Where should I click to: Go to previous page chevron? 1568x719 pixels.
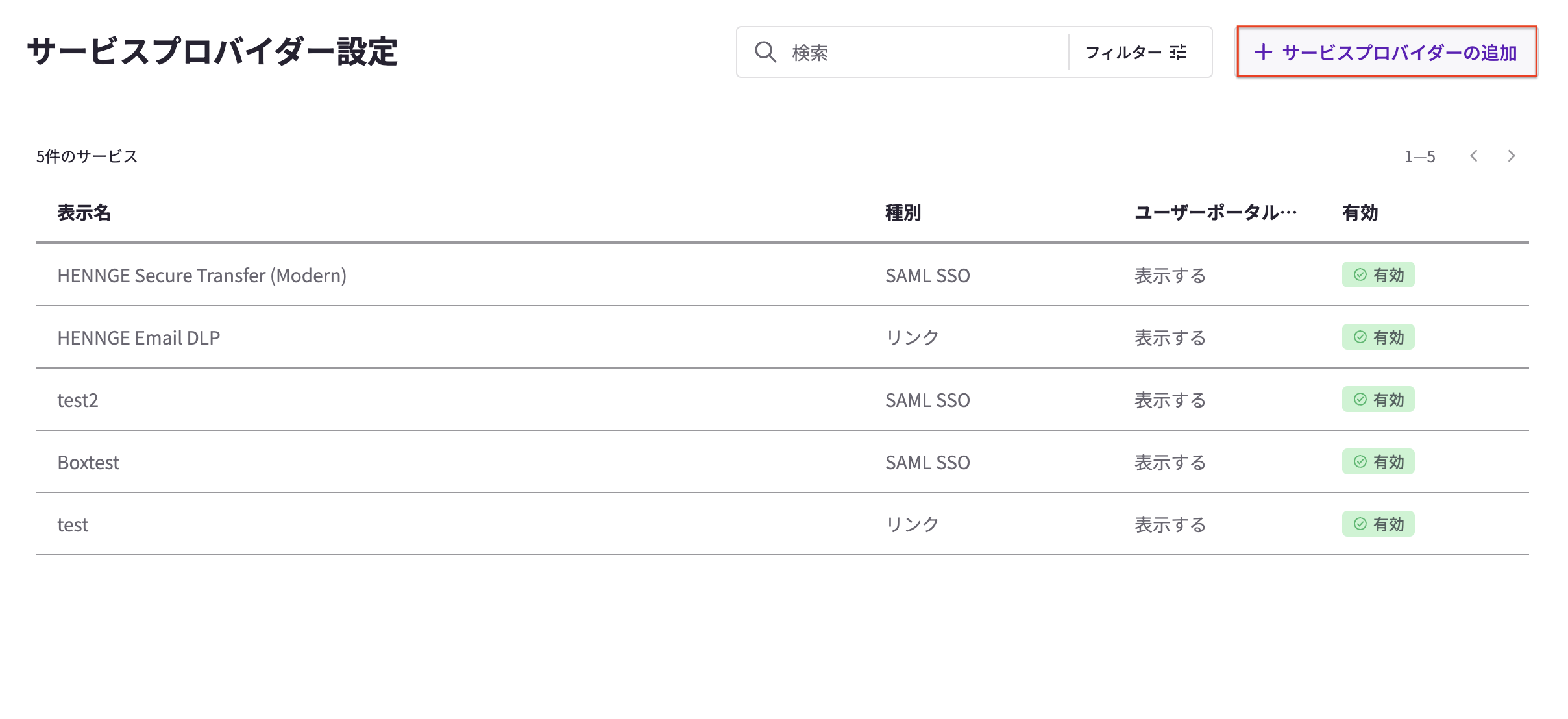pyautogui.click(x=1474, y=156)
